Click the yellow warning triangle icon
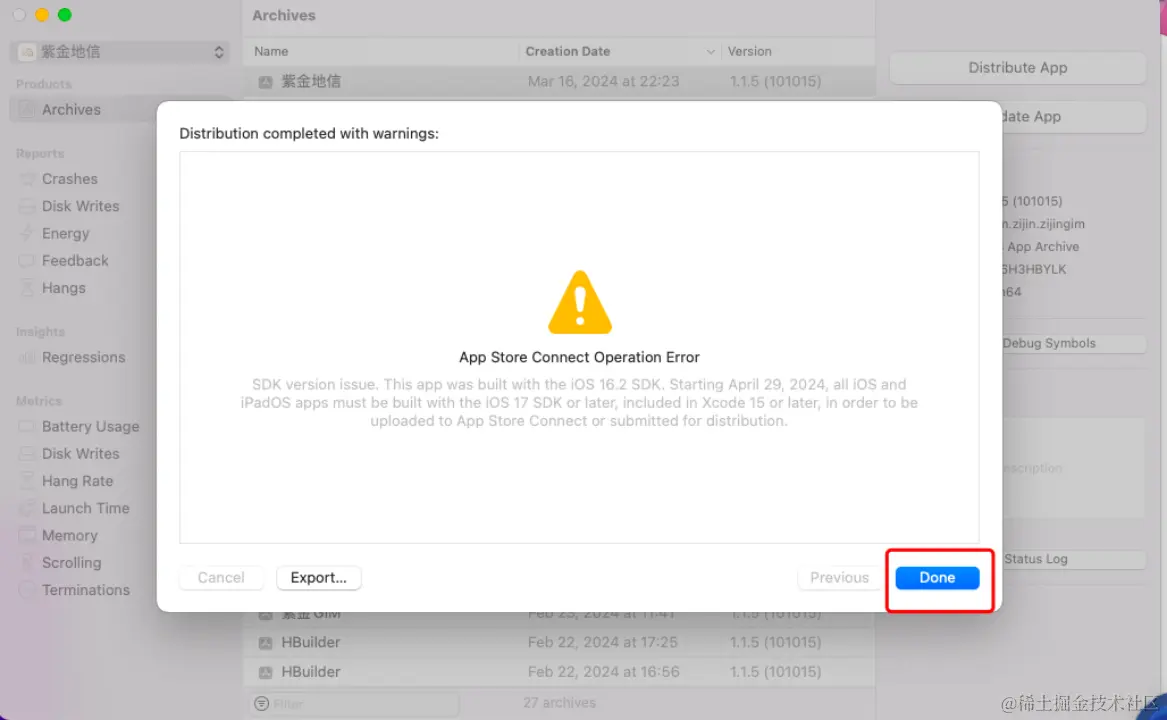Screen dimensions: 1167x720 coord(580,302)
